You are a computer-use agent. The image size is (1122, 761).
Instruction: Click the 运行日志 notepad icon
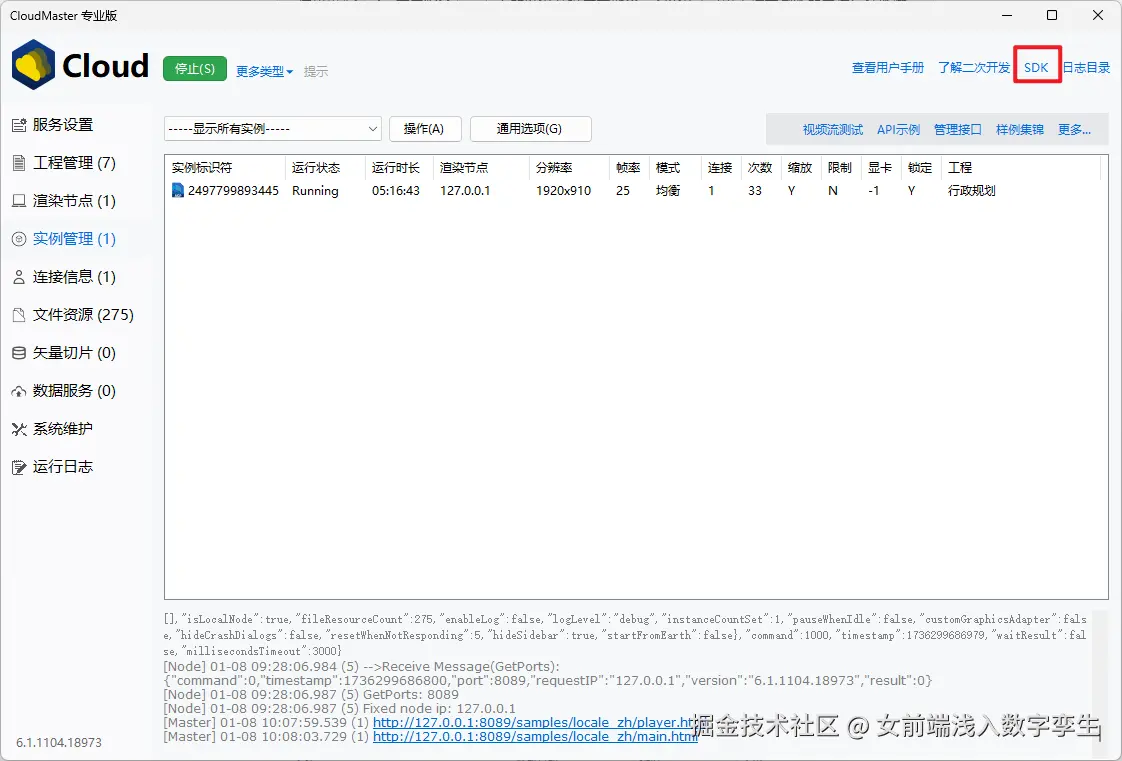tap(19, 468)
